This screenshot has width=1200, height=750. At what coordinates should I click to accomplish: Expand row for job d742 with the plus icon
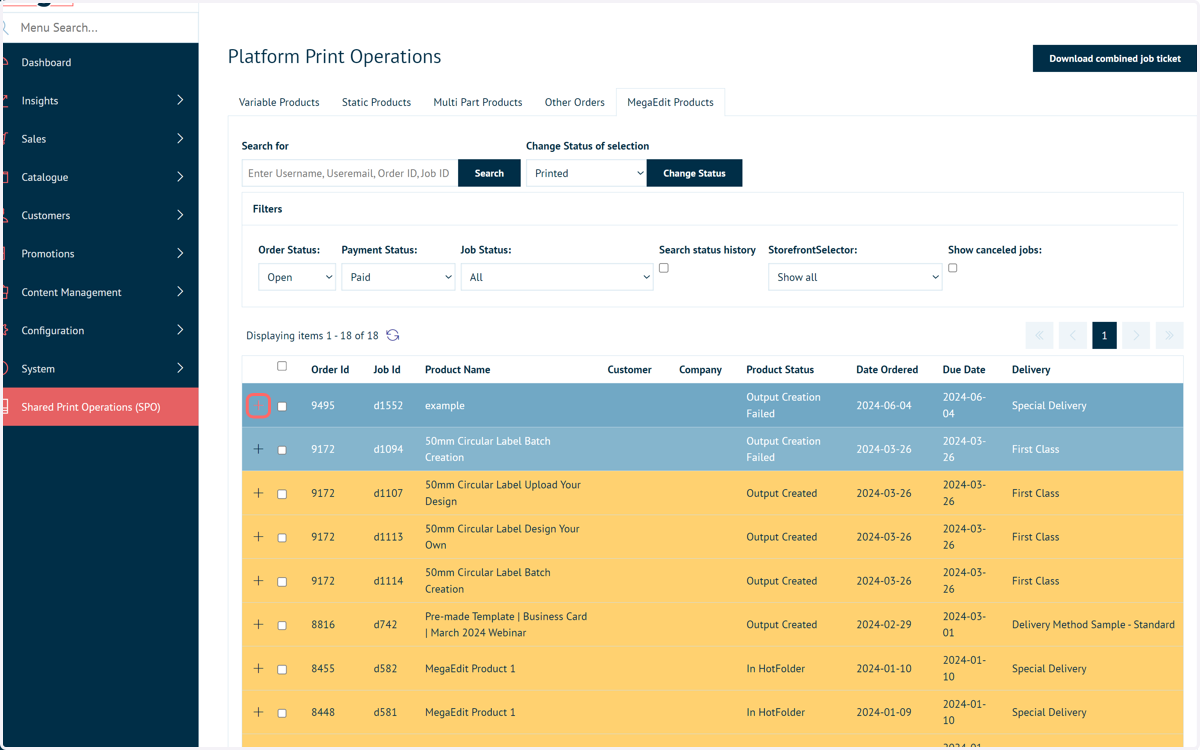[258, 624]
